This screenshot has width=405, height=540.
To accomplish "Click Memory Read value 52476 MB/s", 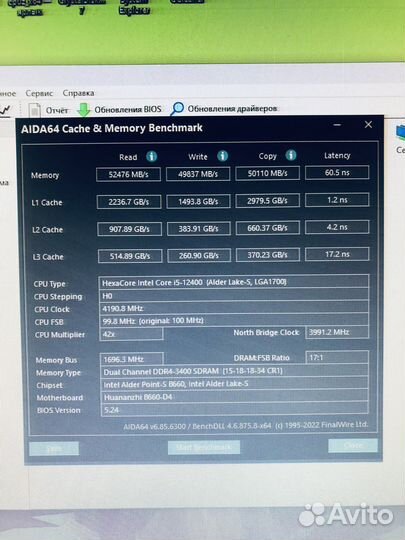I will (x=128, y=174).
